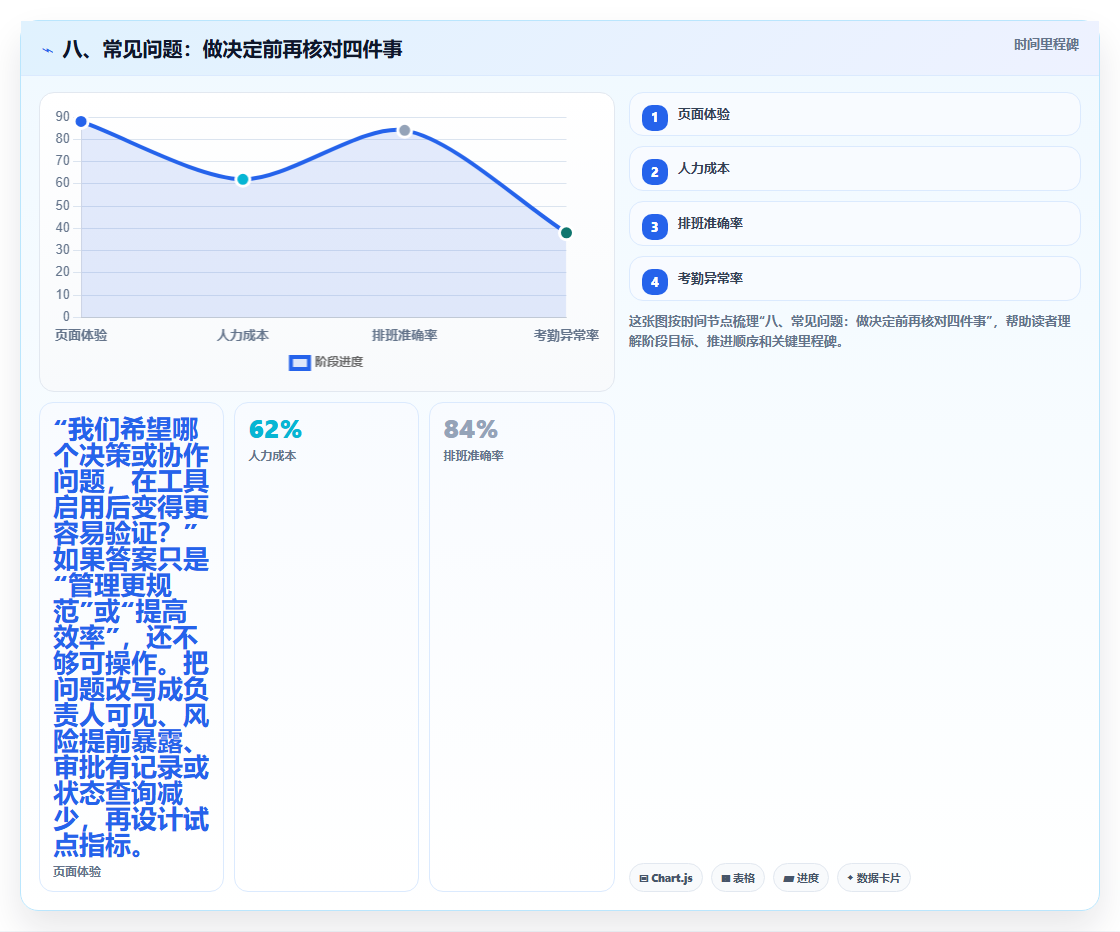Click the description paragraph starting 这张图按时间节点
The width and height of the screenshot is (1120, 932).
[850, 331]
